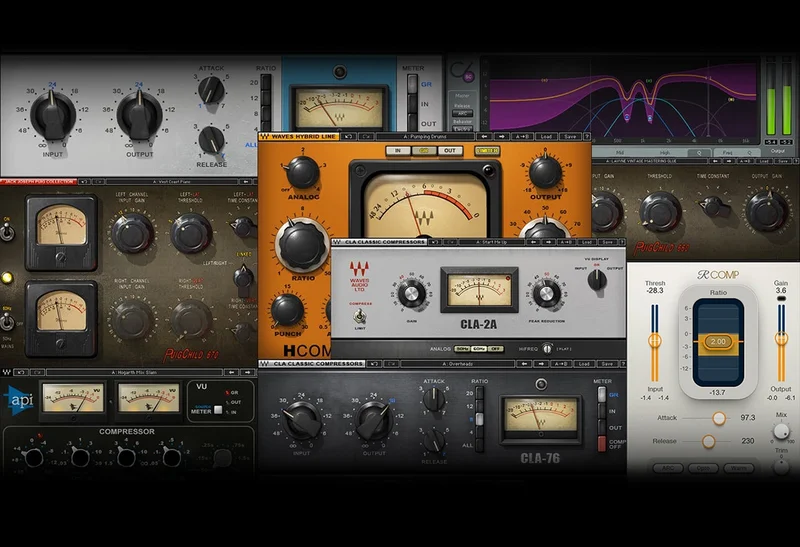Select H-Comp GR meter button
Screen dimensions: 800x547
point(424,151)
